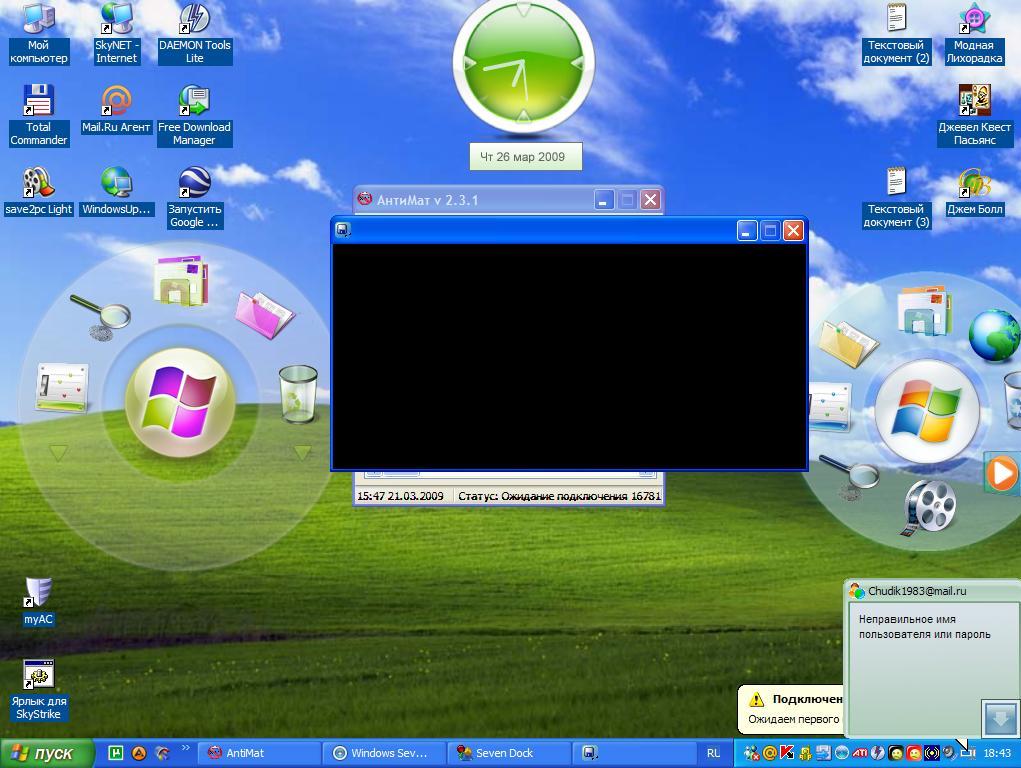This screenshot has width=1021, height=768.
Task: Open Total Commander desktop icon
Action: click(x=38, y=115)
